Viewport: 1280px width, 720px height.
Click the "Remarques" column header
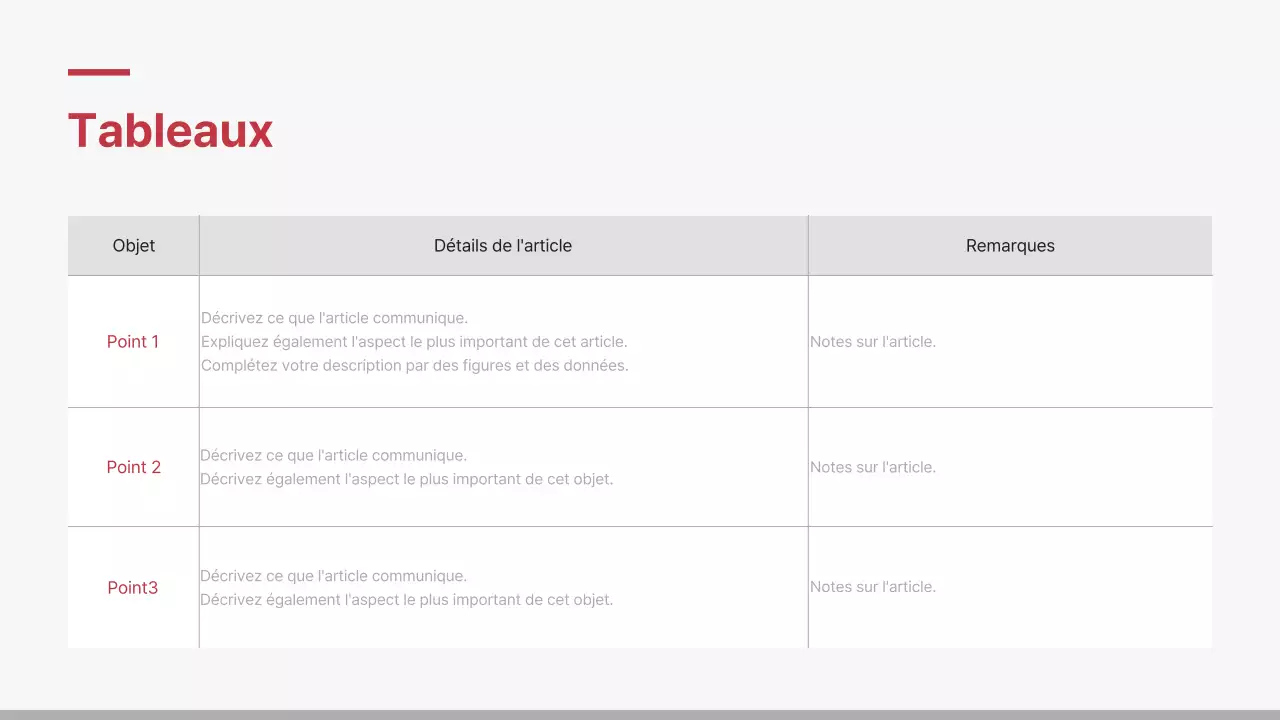(x=1010, y=246)
